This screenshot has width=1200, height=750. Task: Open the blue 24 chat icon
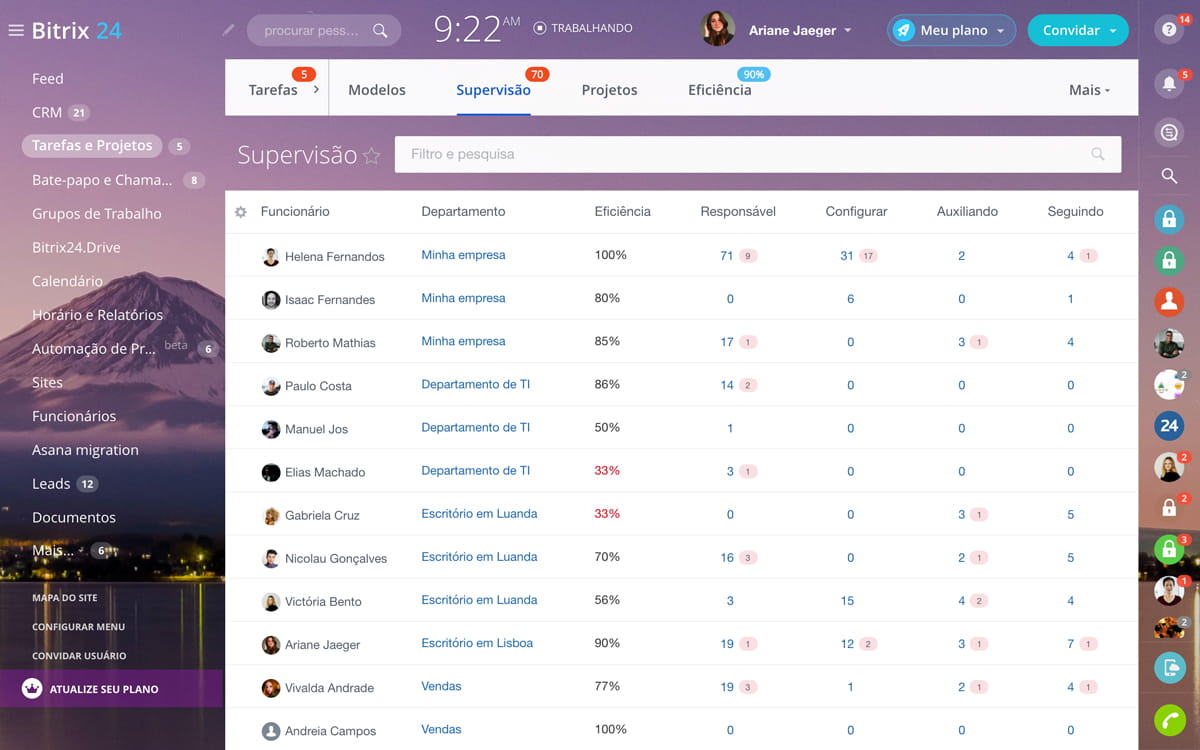(1168, 425)
